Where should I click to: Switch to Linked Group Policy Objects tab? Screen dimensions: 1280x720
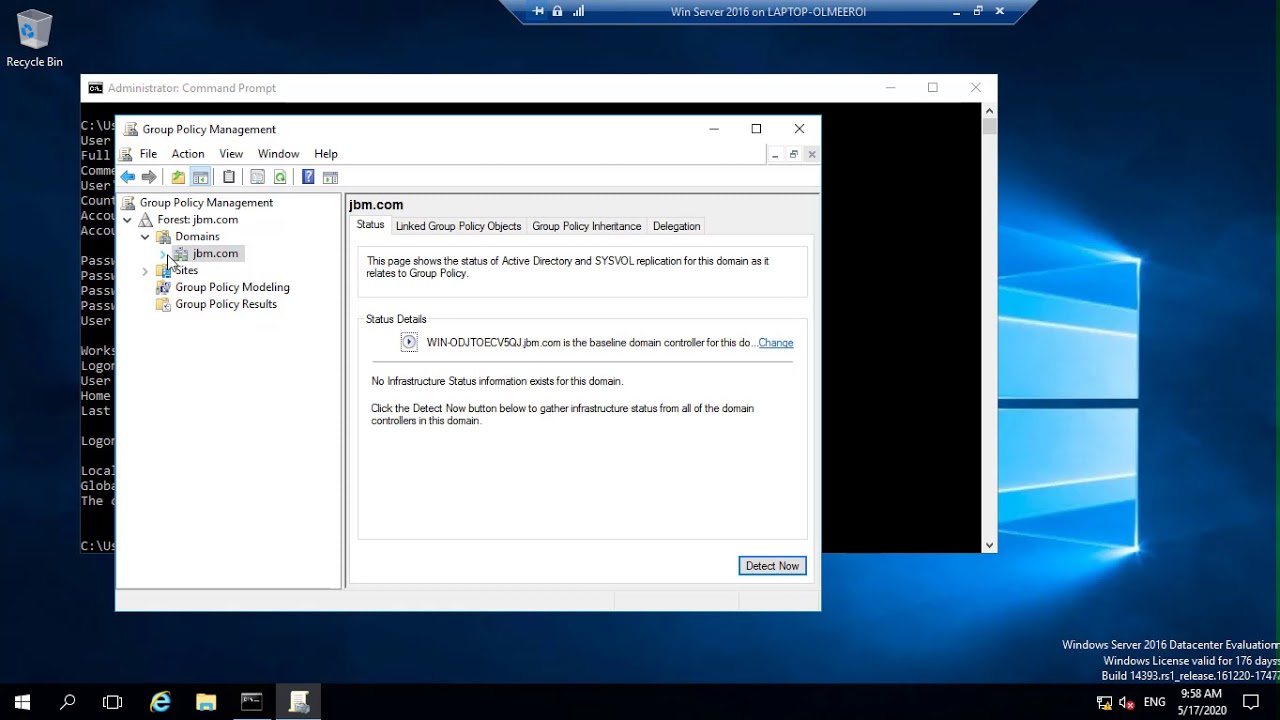point(458,226)
